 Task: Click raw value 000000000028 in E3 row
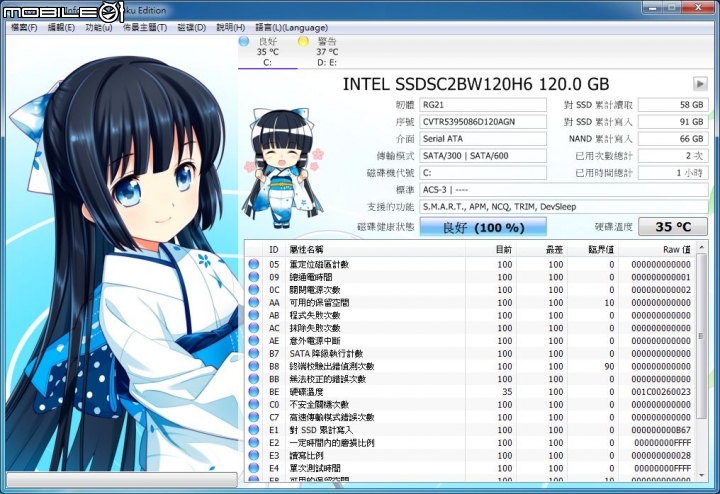click(x=661, y=455)
